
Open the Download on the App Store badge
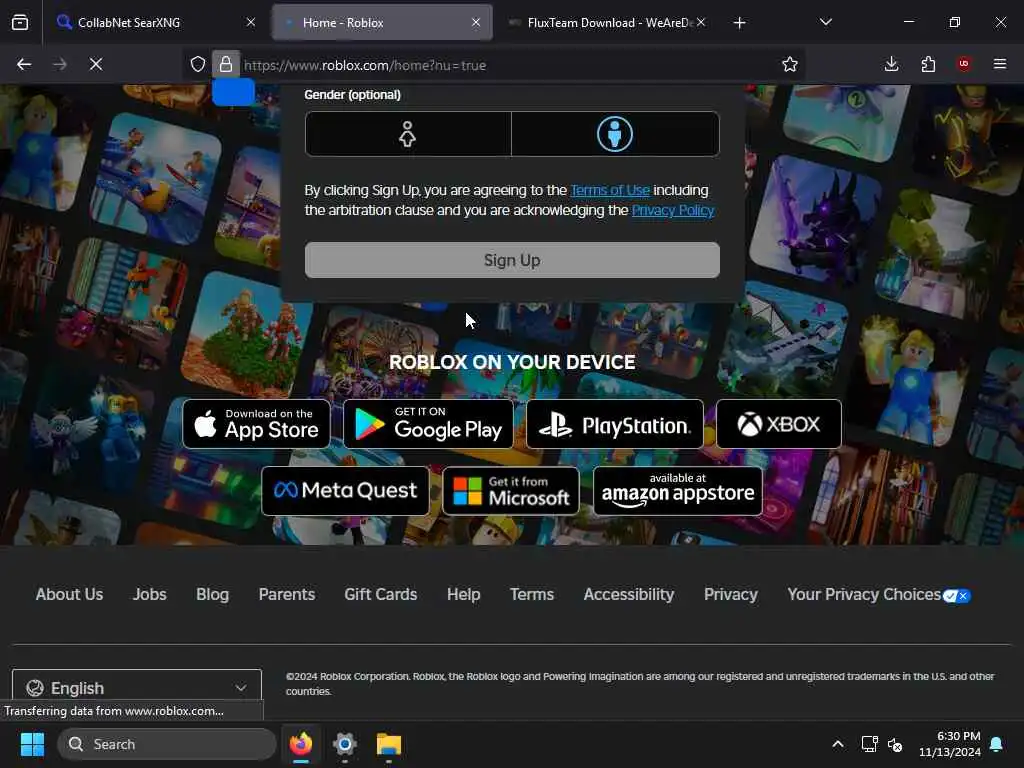tap(257, 424)
